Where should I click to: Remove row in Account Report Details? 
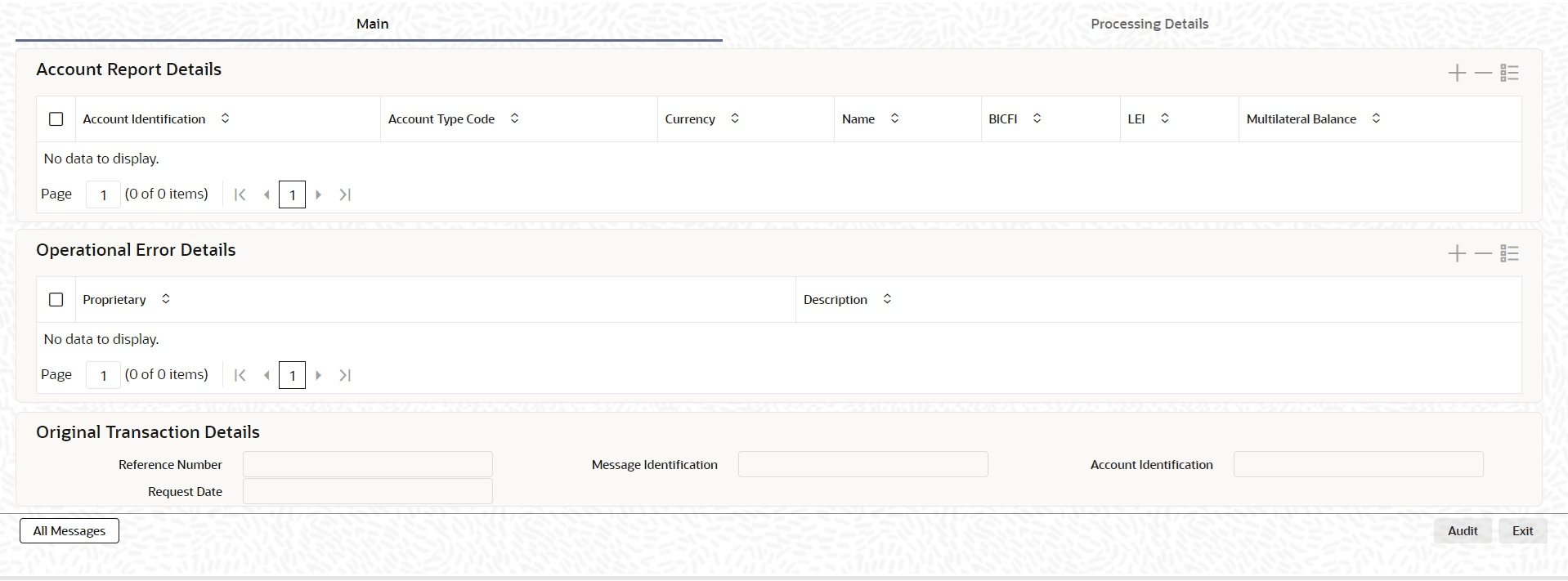(1483, 74)
